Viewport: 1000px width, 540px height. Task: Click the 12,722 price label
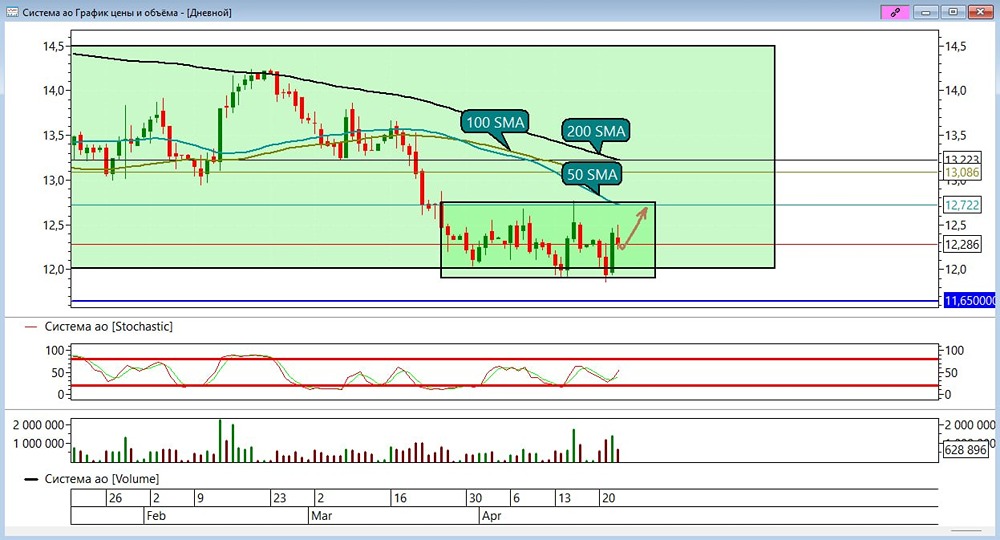[x=961, y=205]
